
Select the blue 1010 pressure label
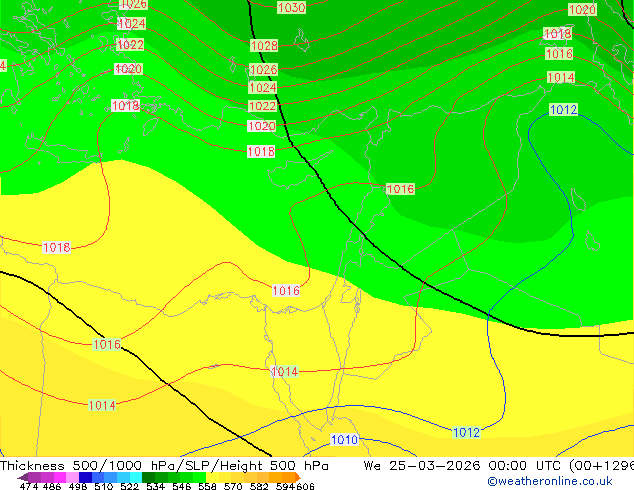point(344,439)
